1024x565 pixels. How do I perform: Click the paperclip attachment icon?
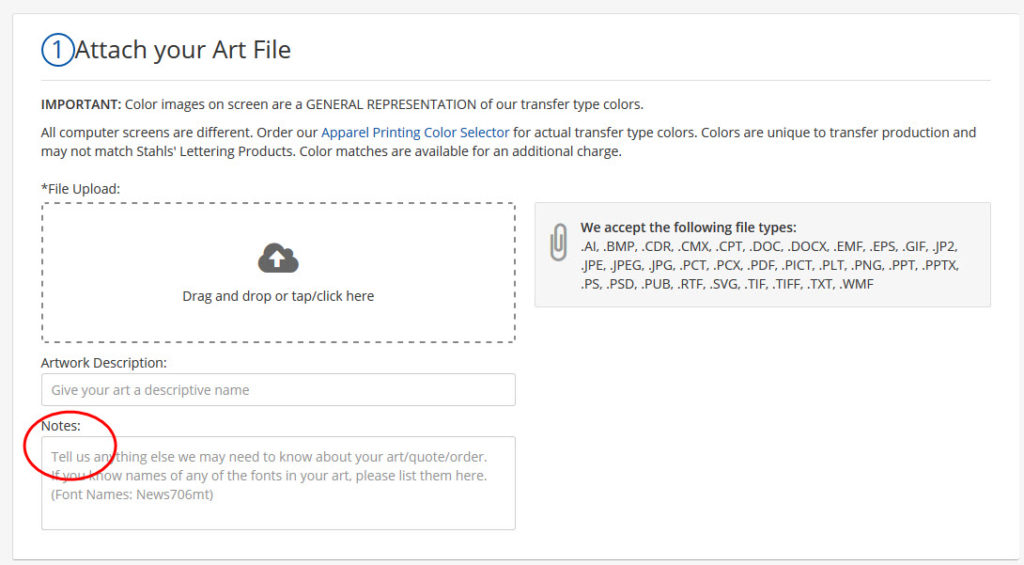pos(558,243)
